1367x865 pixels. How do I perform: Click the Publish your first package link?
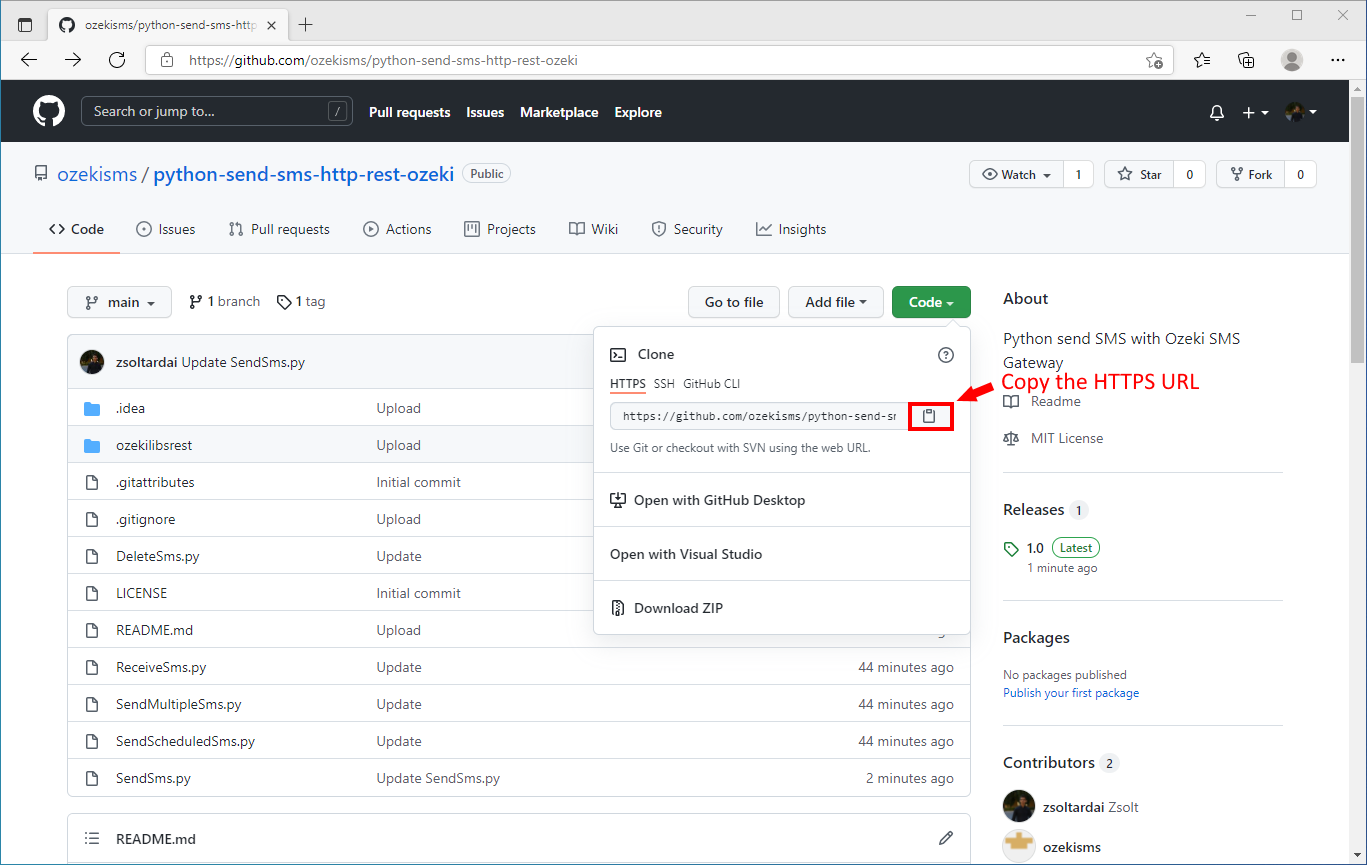pos(1070,692)
